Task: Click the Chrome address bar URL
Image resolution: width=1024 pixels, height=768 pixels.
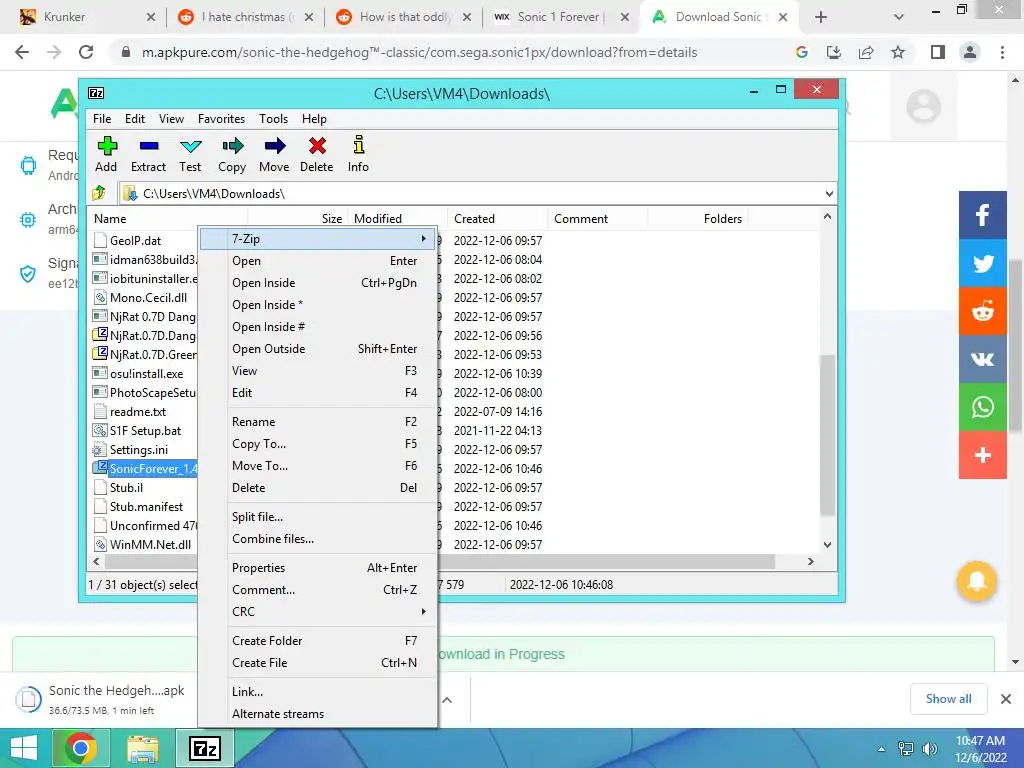Action: coord(419,52)
